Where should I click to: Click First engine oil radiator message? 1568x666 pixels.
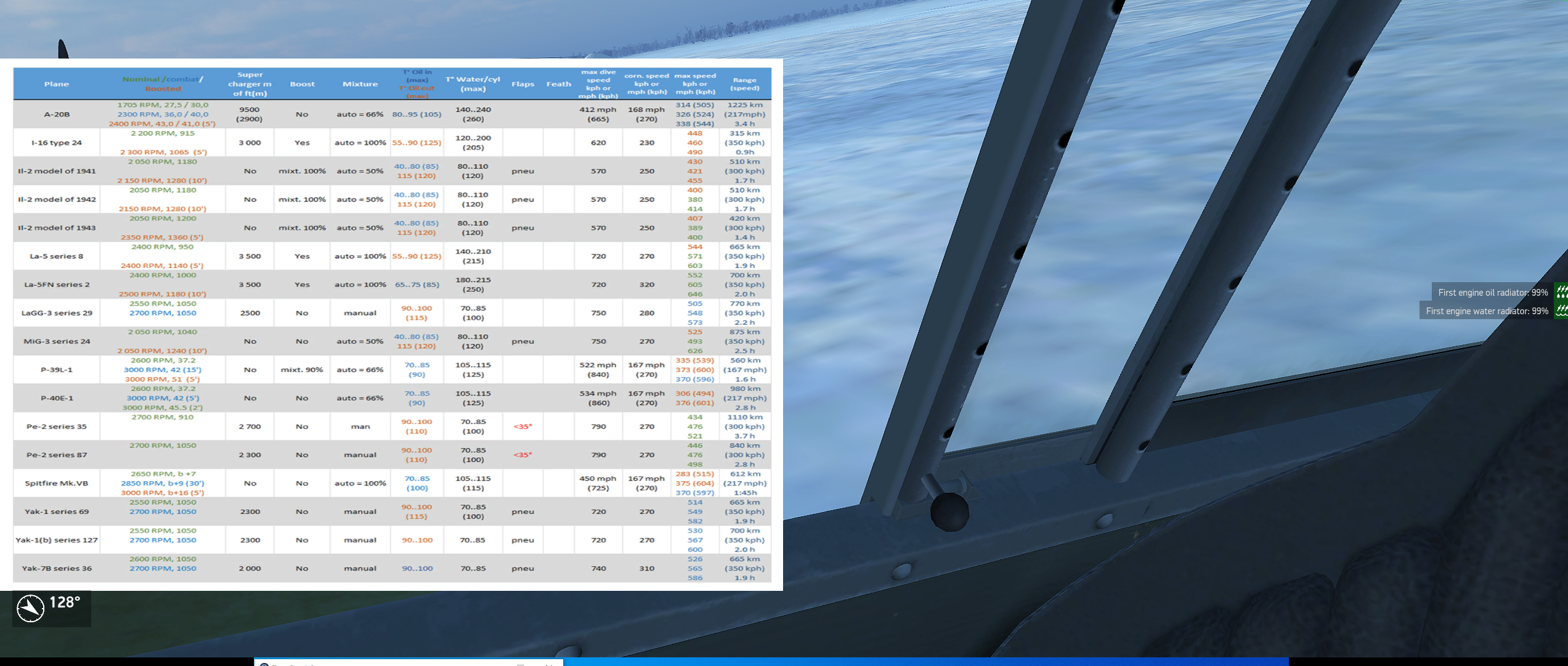pos(1492,292)
